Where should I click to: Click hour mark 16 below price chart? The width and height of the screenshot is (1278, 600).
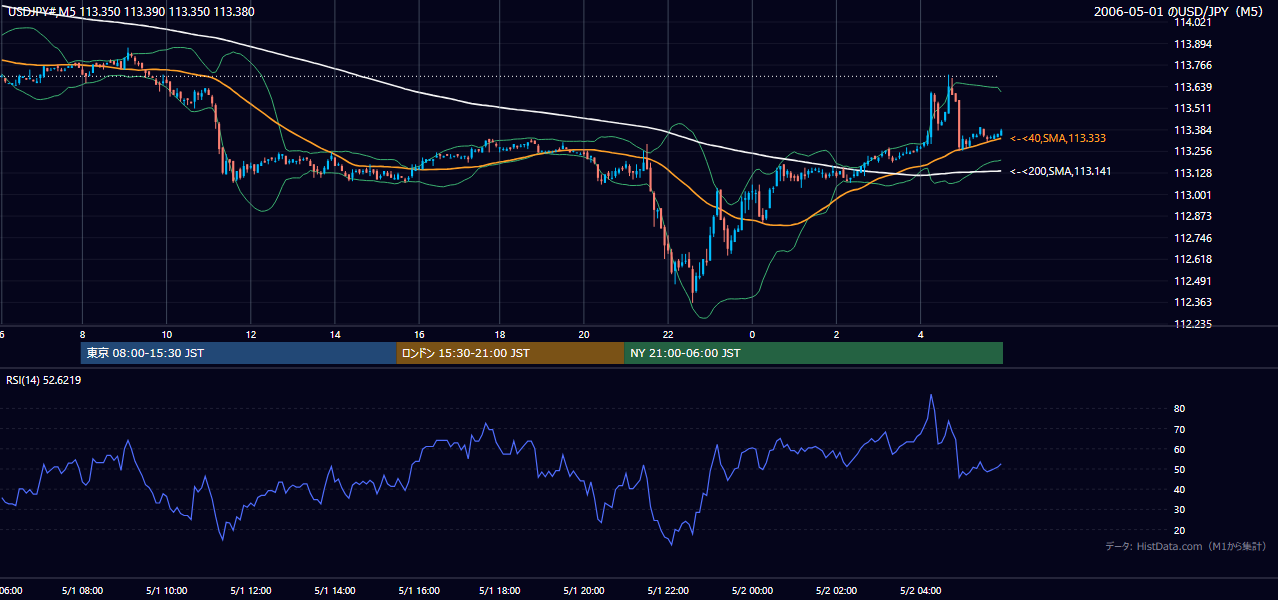419,335
